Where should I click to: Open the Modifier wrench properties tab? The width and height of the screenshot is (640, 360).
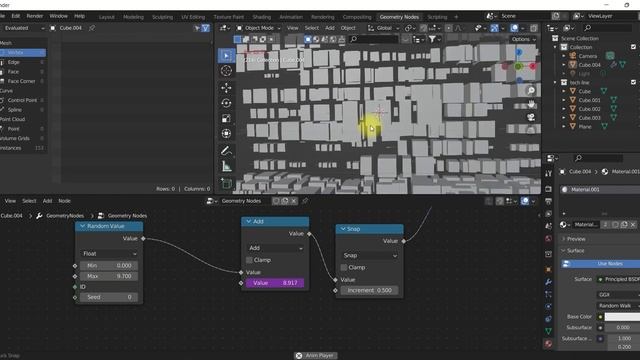click(x=548, y=282)
